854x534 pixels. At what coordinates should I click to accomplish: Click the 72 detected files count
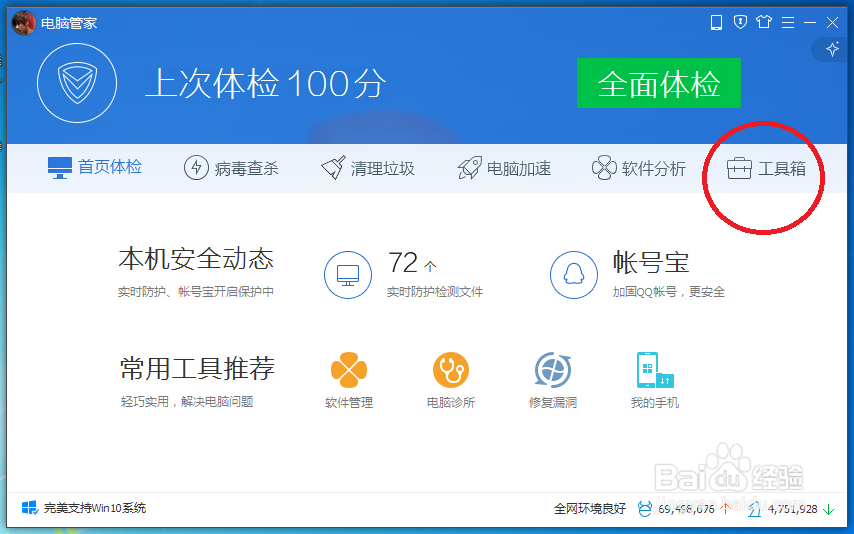point(402,263)
